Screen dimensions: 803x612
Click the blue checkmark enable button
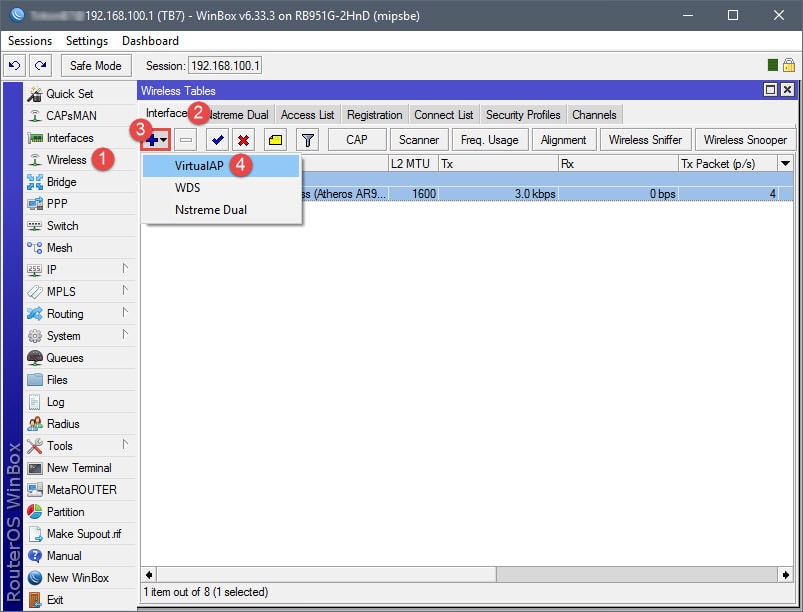point(218,140)
